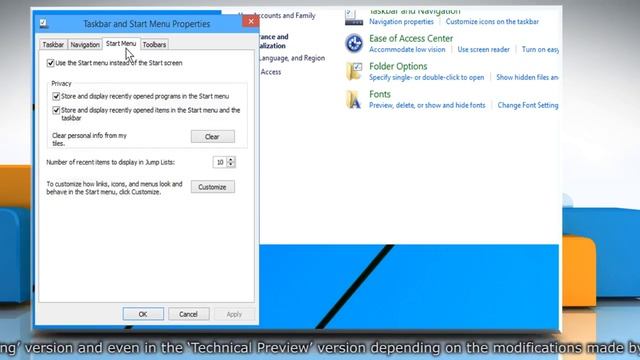Image resolution: width=640 pixels, height=360 pixels.
Task: Open the Folder Options icon
Action: [x=354, y=71]
